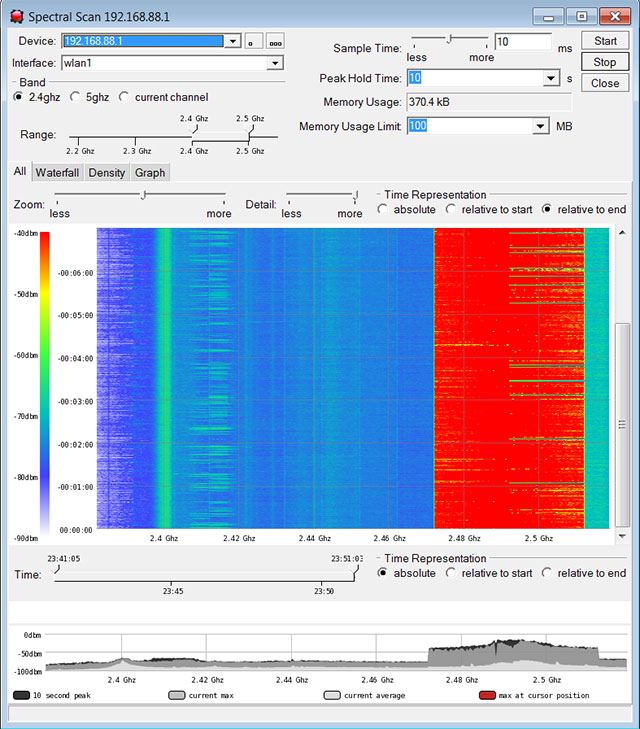Screen dimensions: 640x729
Task: Select the 5ghz band radio button
Action: (x=75, y=97)
